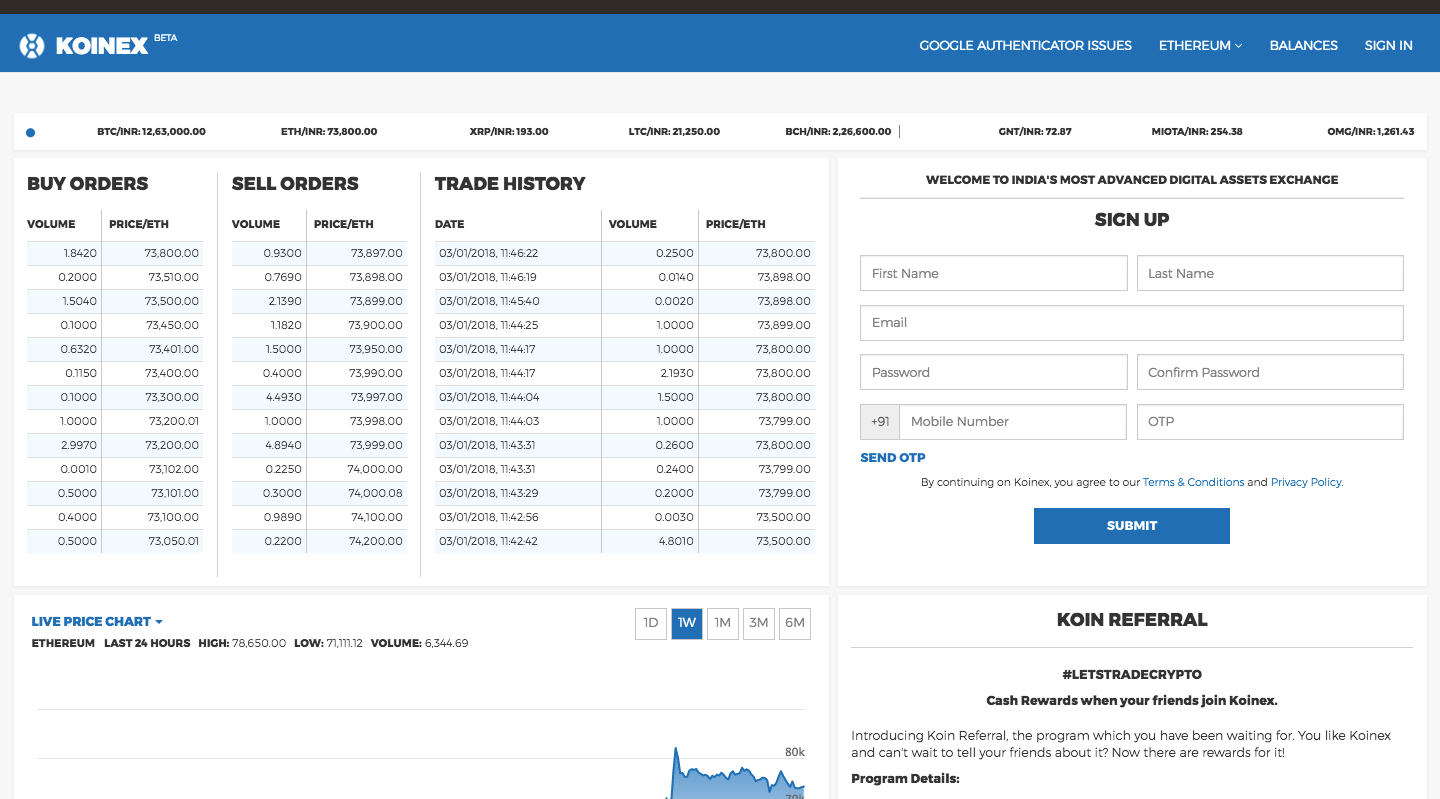
Task: Pick the OMG/INR ticker entry
Action: tap(1370, 131)
